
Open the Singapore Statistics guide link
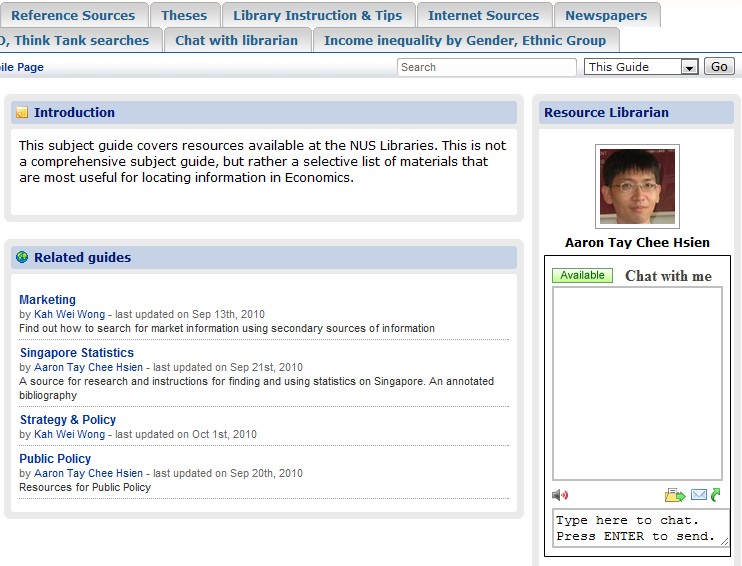[x=76, y=353]
